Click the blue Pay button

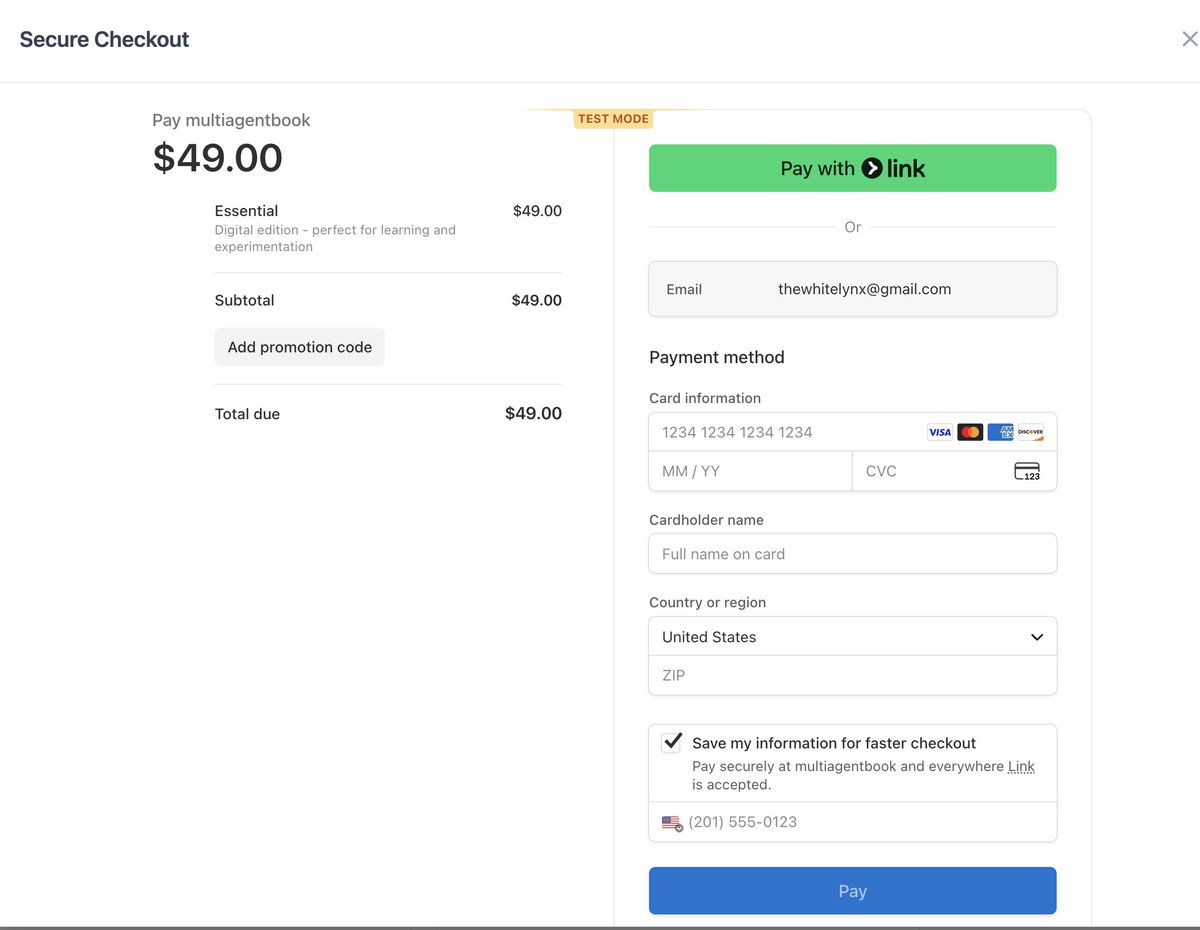pyautogui.click(x=853, y=891)
